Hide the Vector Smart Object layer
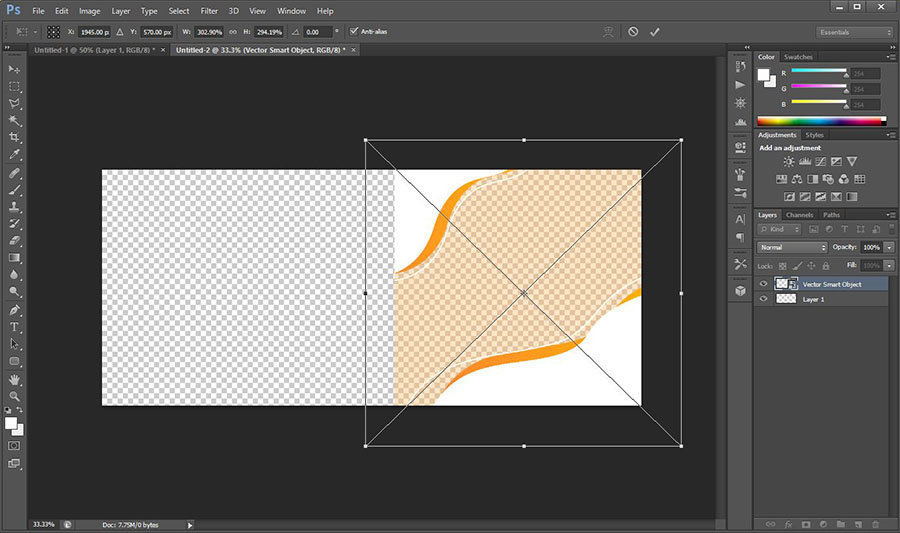This screenshot has width=900, height=533. click(764, 284)
